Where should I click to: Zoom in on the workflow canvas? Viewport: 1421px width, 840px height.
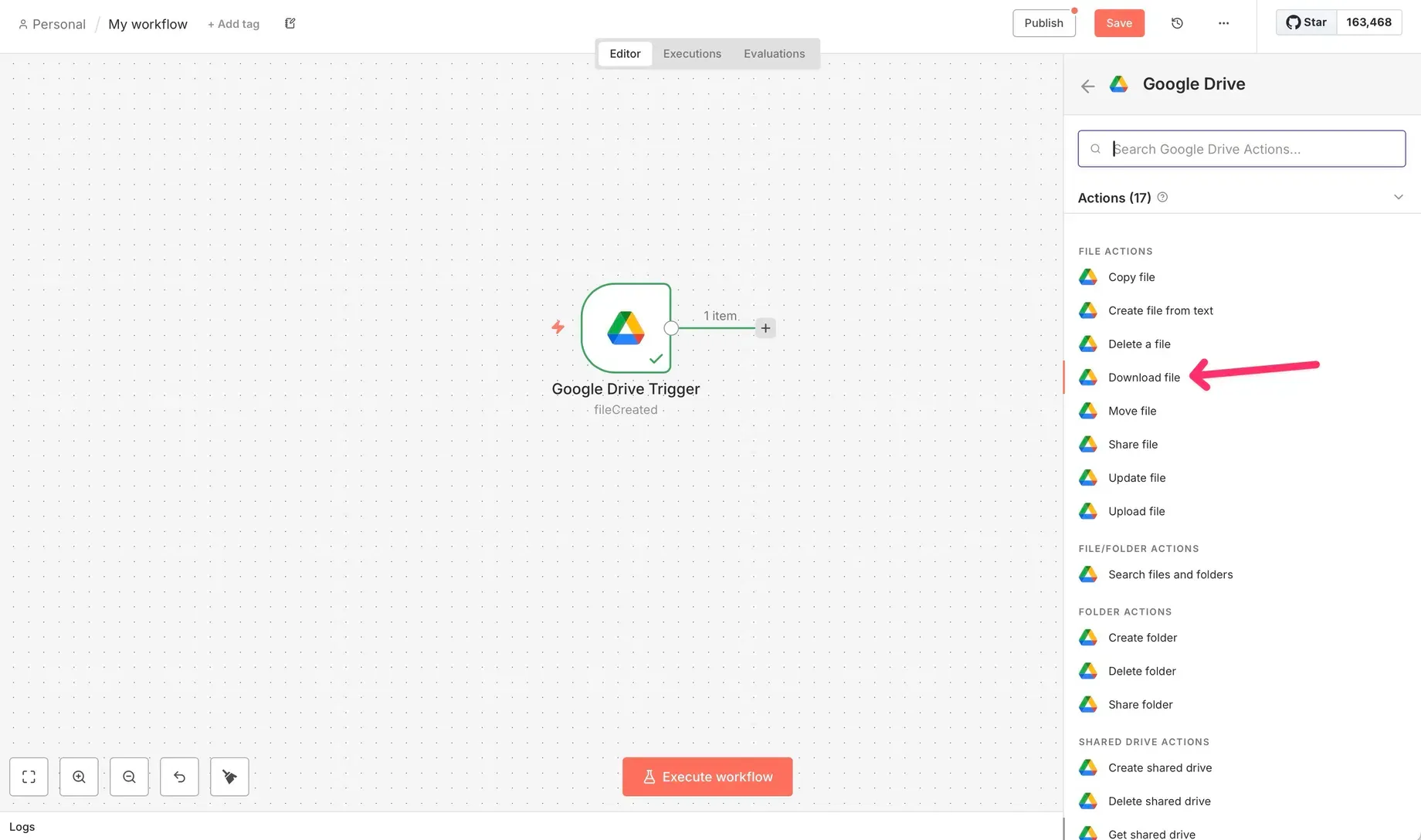[x=79, y=777]
